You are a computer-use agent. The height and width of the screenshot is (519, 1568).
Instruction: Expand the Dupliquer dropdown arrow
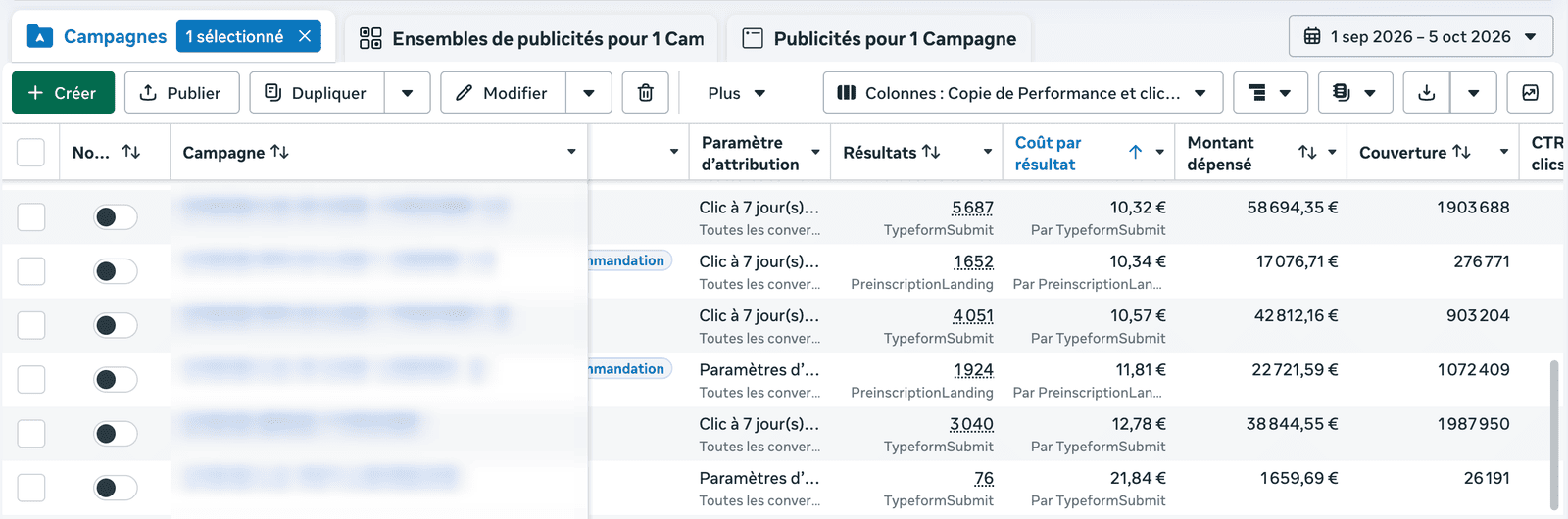pyautogui.click(x=408, y=93)
